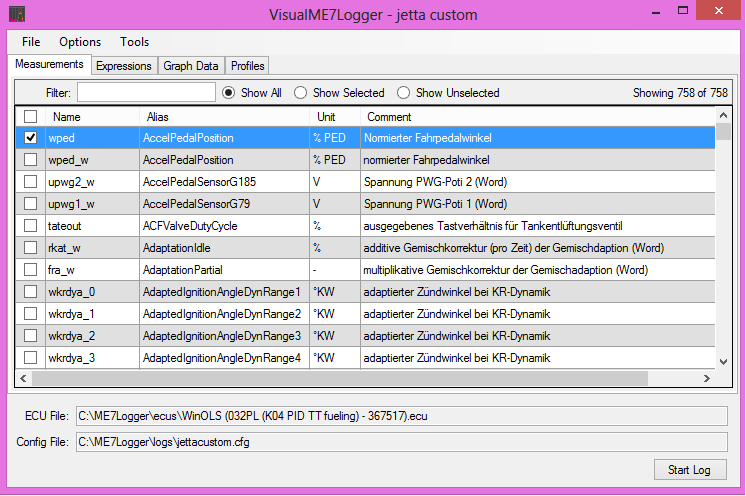Sort by the Unit column header
The width and height of the screenshot is (746, 496).
coord(335,117)
